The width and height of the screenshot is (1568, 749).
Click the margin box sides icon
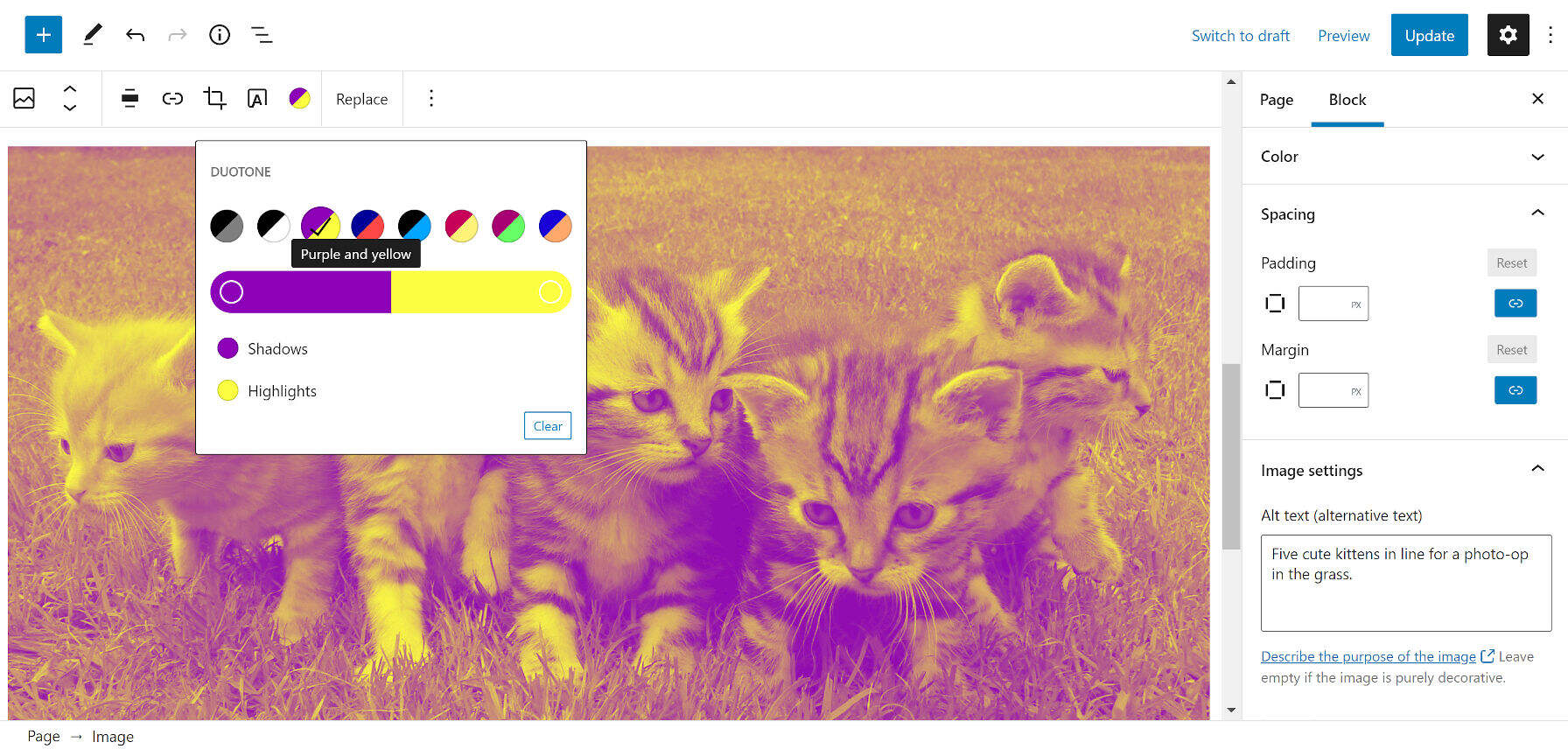[1275, 389]
